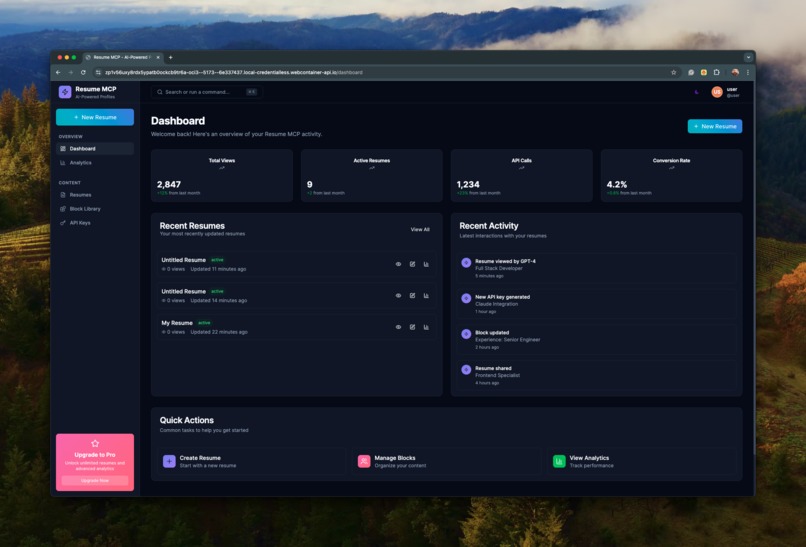Click the Resume shared activity icon
This screenshot has height=547, width=806.
pyautogui.click(x=466, y=370)
